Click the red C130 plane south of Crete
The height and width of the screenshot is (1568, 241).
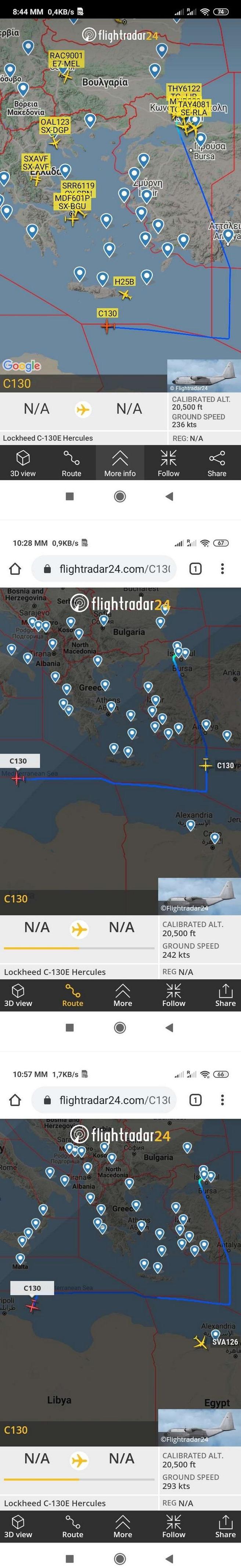click(108, 327)
